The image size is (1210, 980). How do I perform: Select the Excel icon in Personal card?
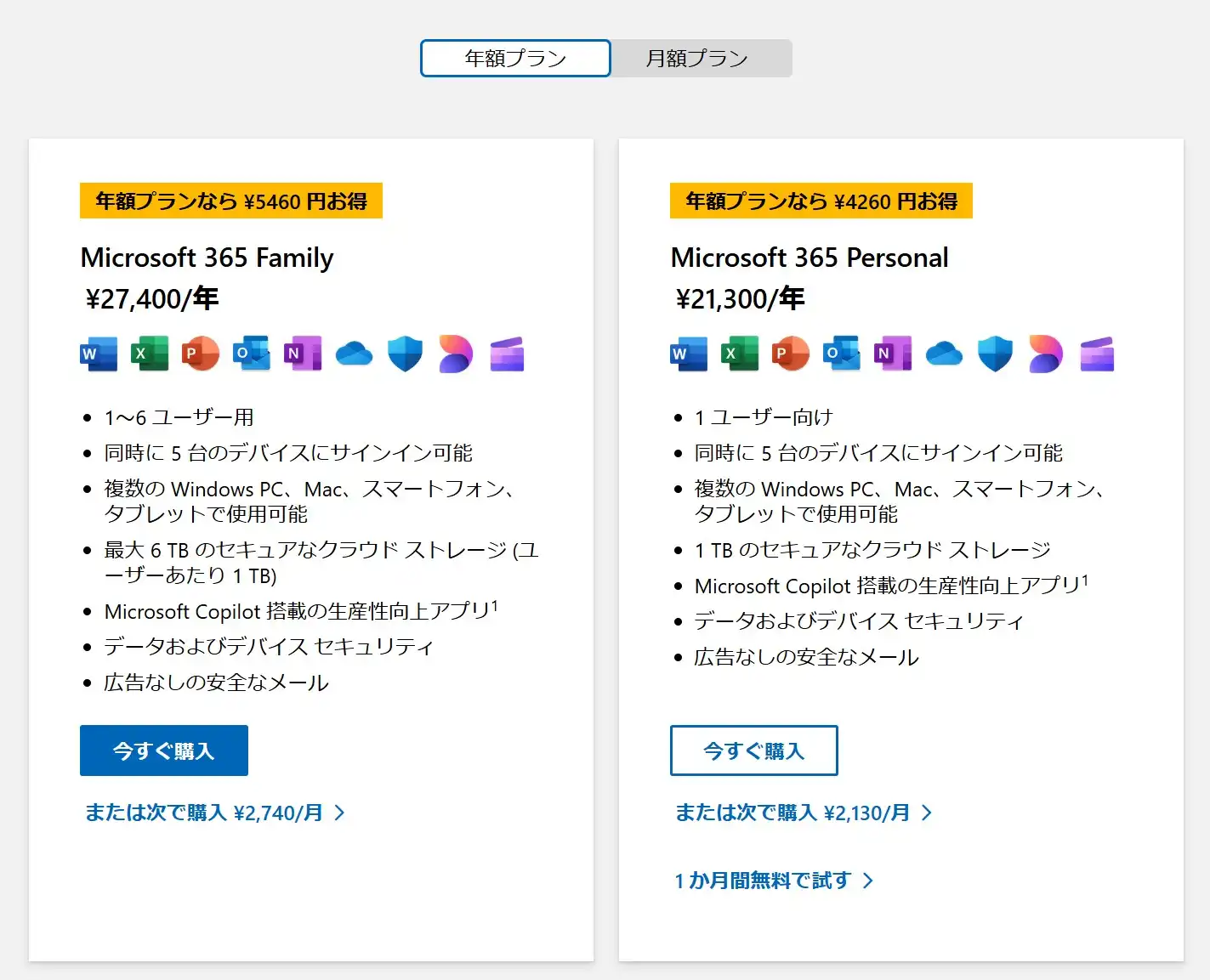coord(739,354)
